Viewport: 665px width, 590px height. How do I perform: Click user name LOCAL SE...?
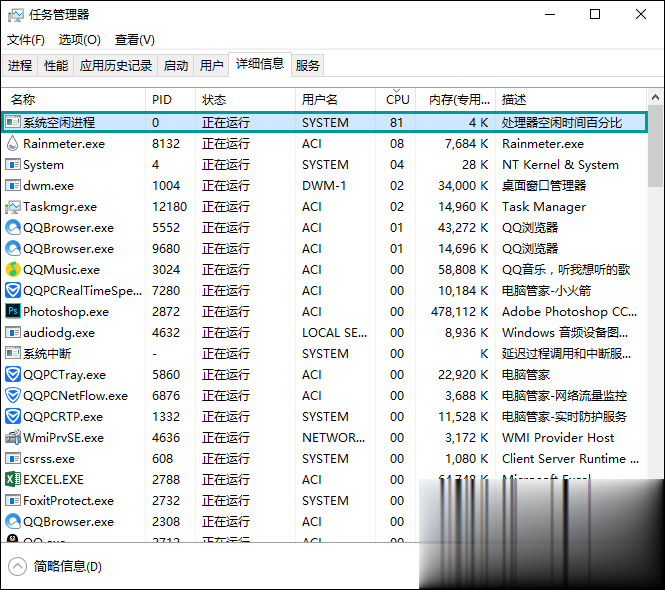click(335, 333)
